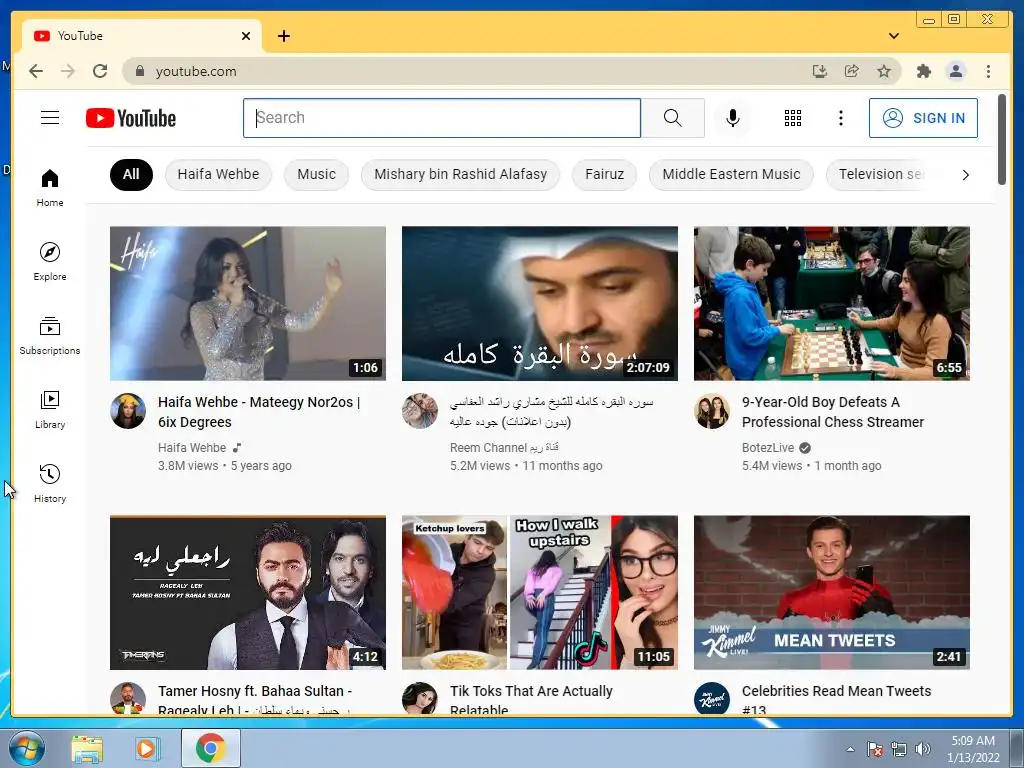Image resolution: width=1024 pixels, height=768 pixels.
Task: Click the magnifier search button
Action: 673,118
